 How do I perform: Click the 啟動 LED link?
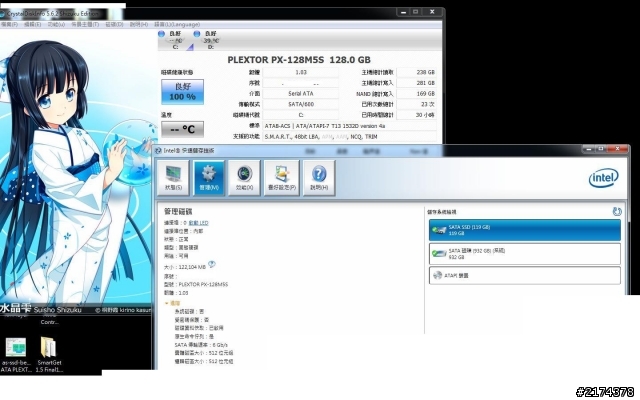(x=198, y=223)
